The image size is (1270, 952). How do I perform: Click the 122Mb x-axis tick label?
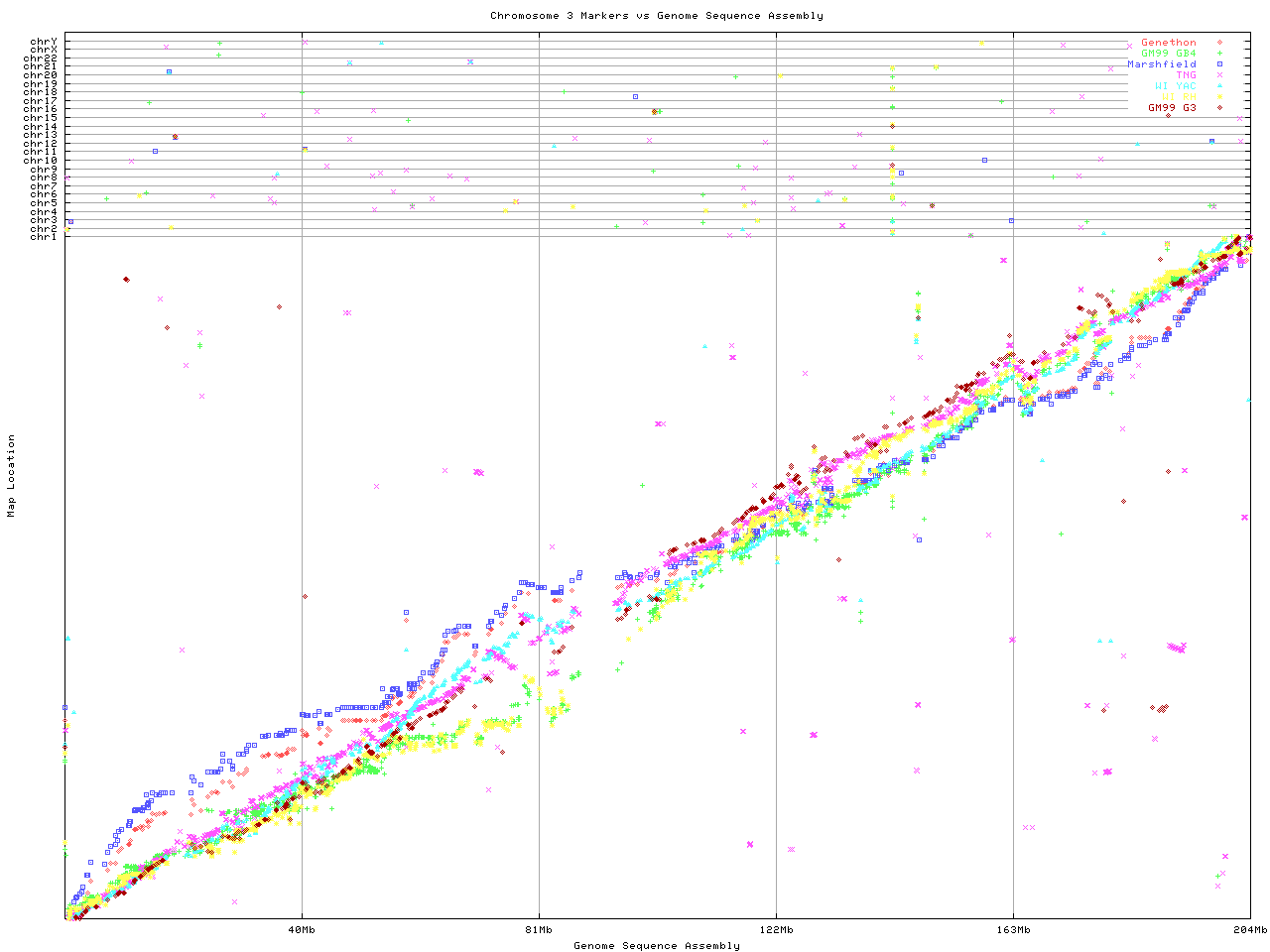coord(776,930)
